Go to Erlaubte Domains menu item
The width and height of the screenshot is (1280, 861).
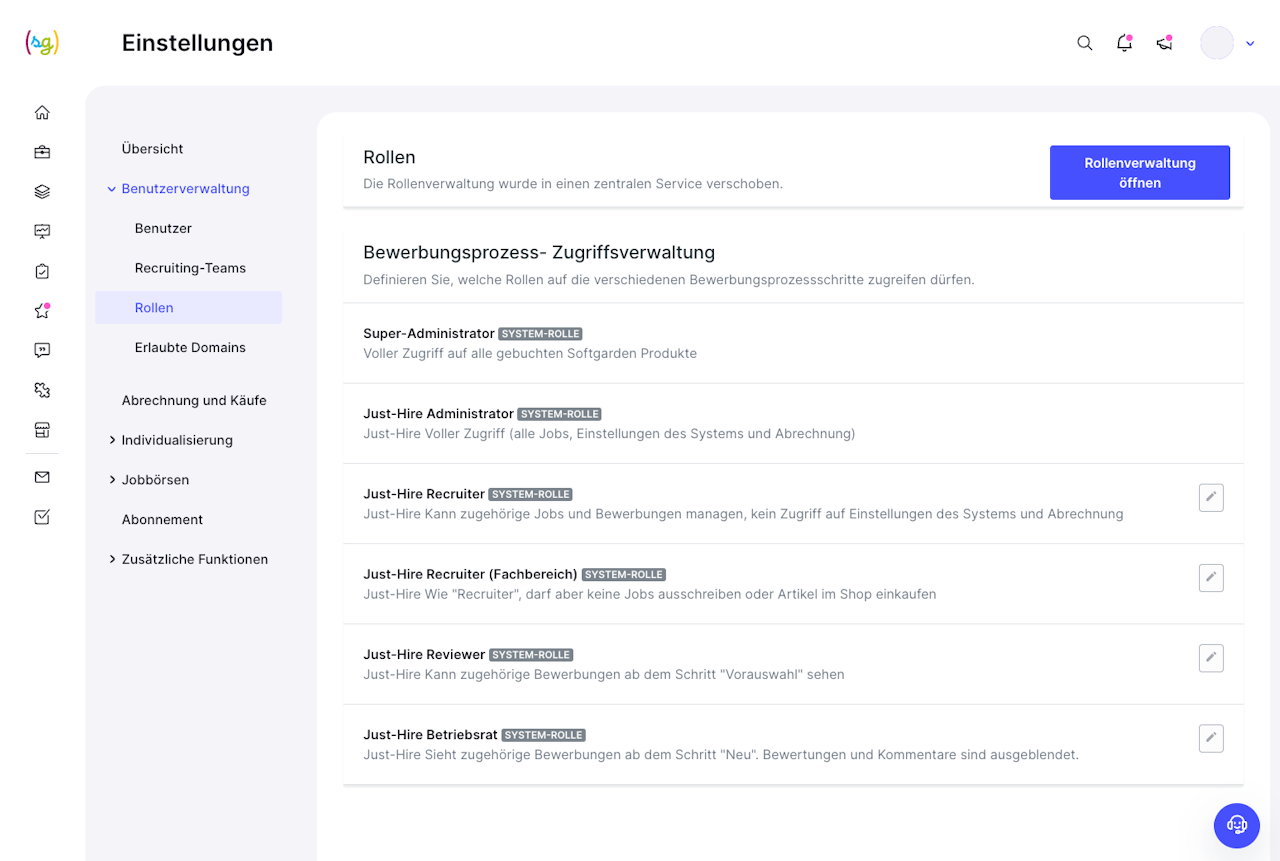pyautogui.click(x=190, y=348)
